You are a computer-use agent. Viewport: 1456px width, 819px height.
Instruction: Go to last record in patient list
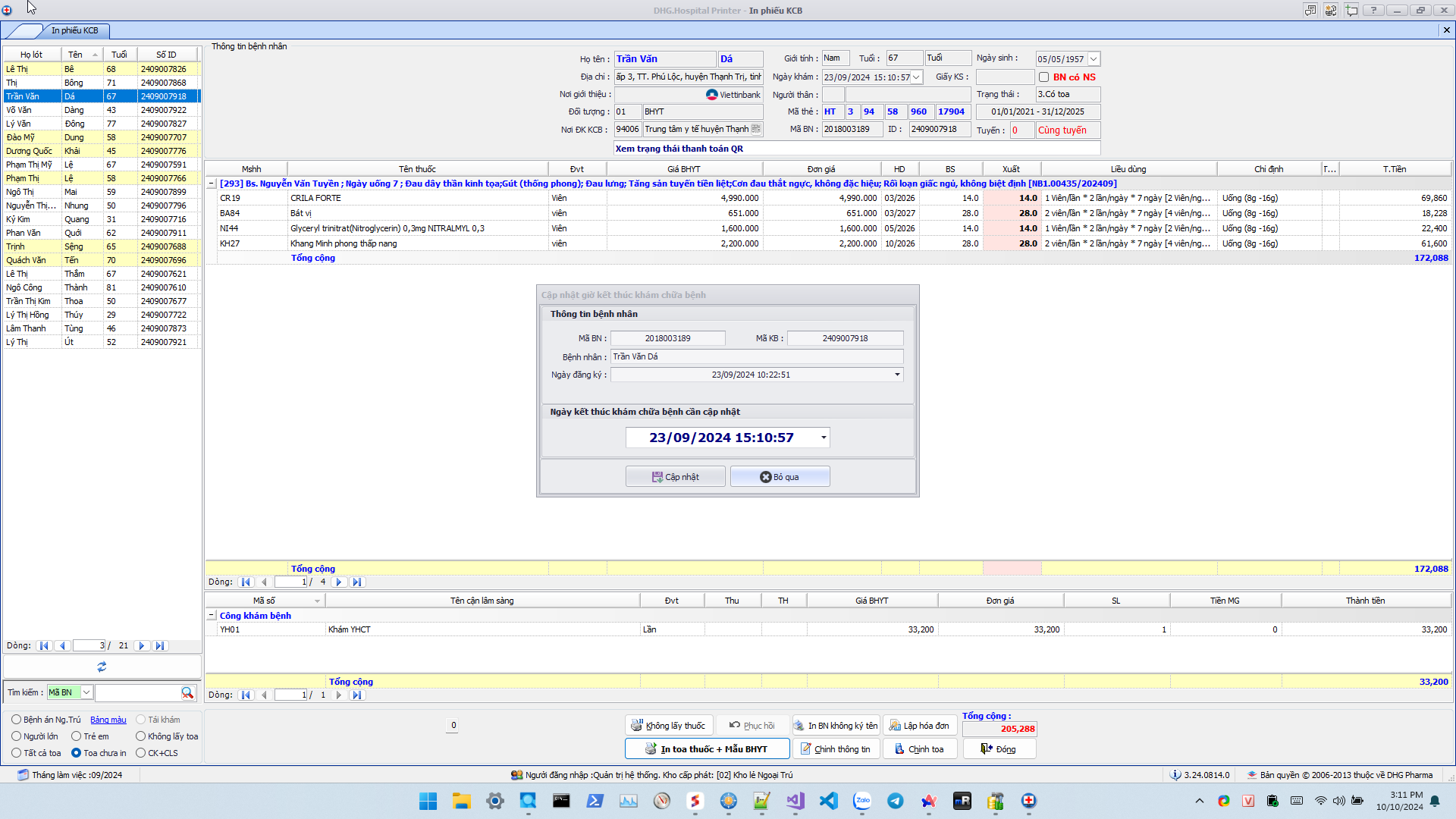click(x=159, y=646)
